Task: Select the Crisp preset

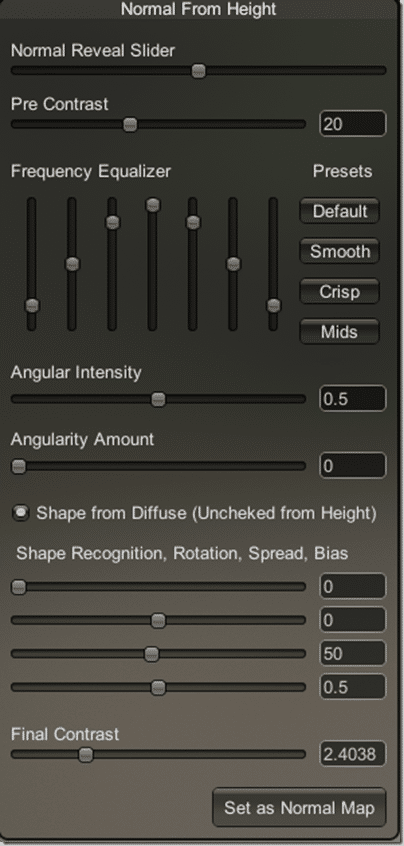Action: [x=339, y=292]
